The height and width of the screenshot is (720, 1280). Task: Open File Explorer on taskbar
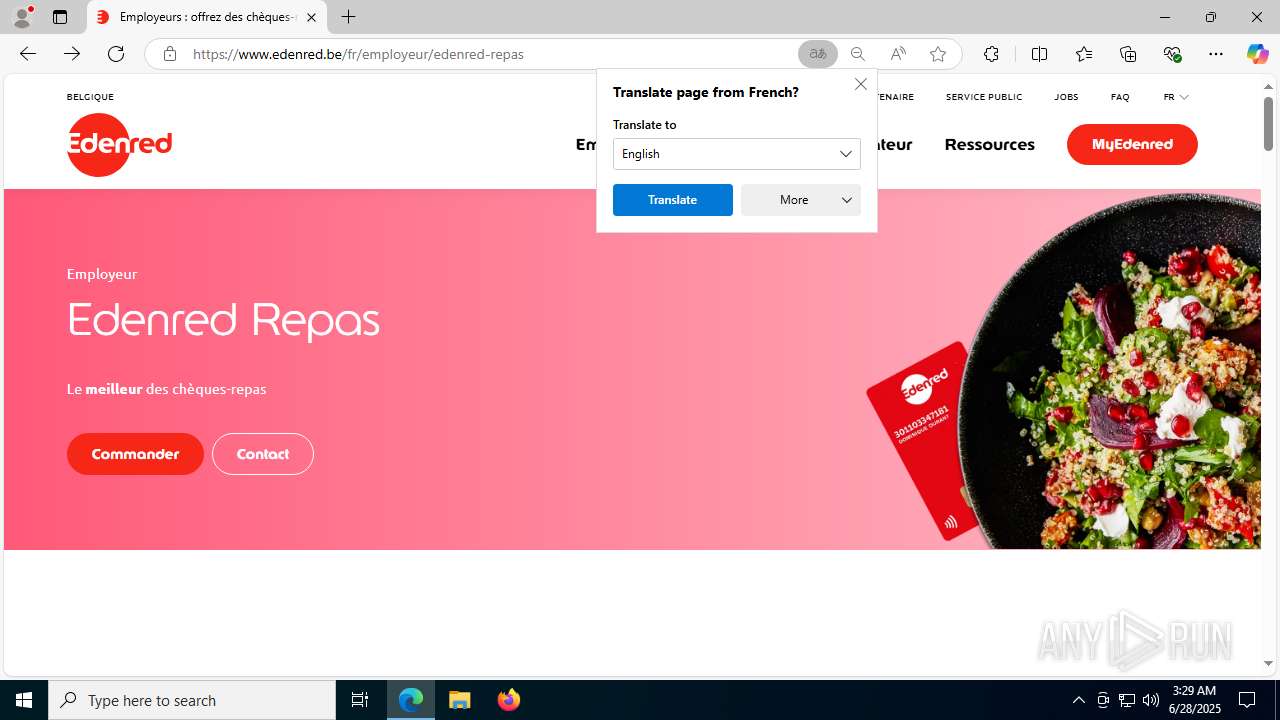(459, 700)
